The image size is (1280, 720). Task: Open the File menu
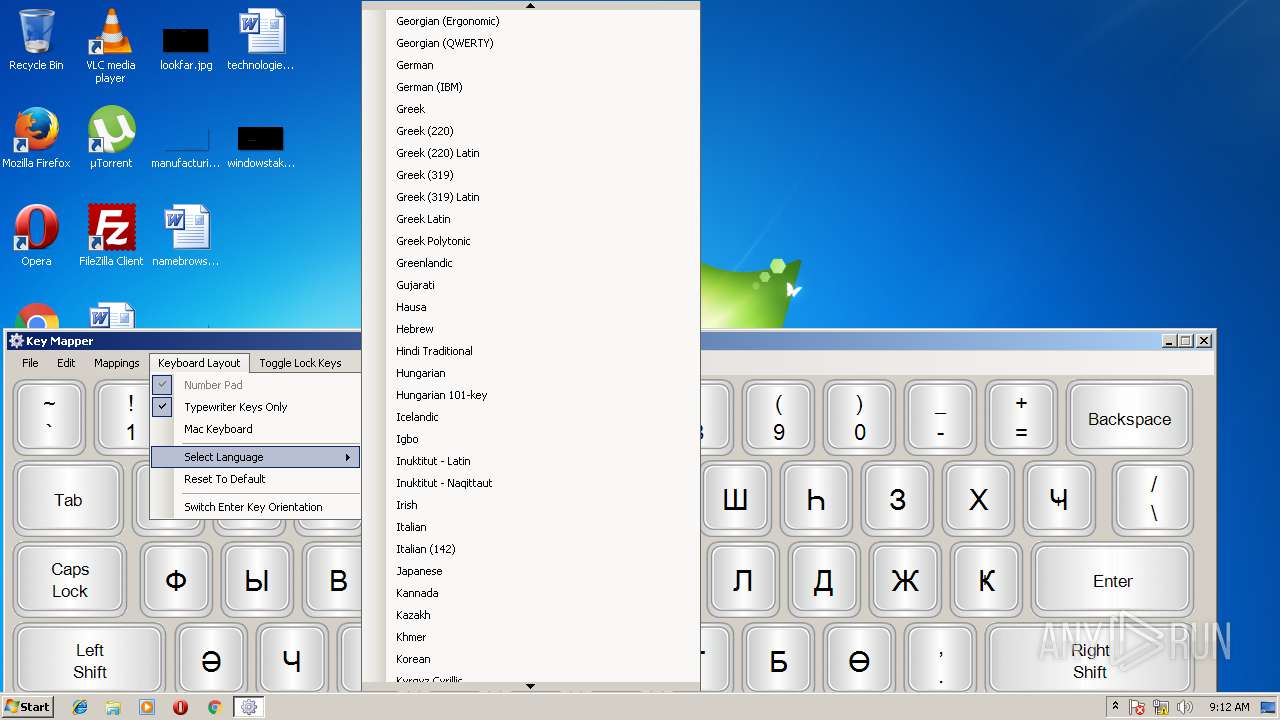coord(30,363)
